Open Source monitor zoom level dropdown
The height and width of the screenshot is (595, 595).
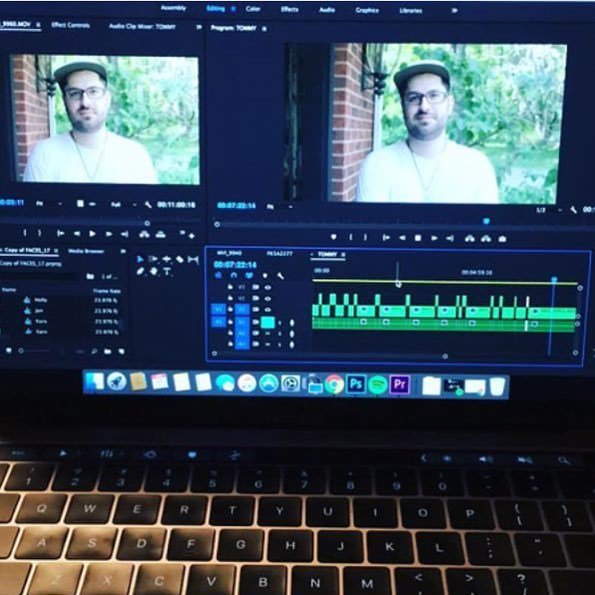coord(49,204)
